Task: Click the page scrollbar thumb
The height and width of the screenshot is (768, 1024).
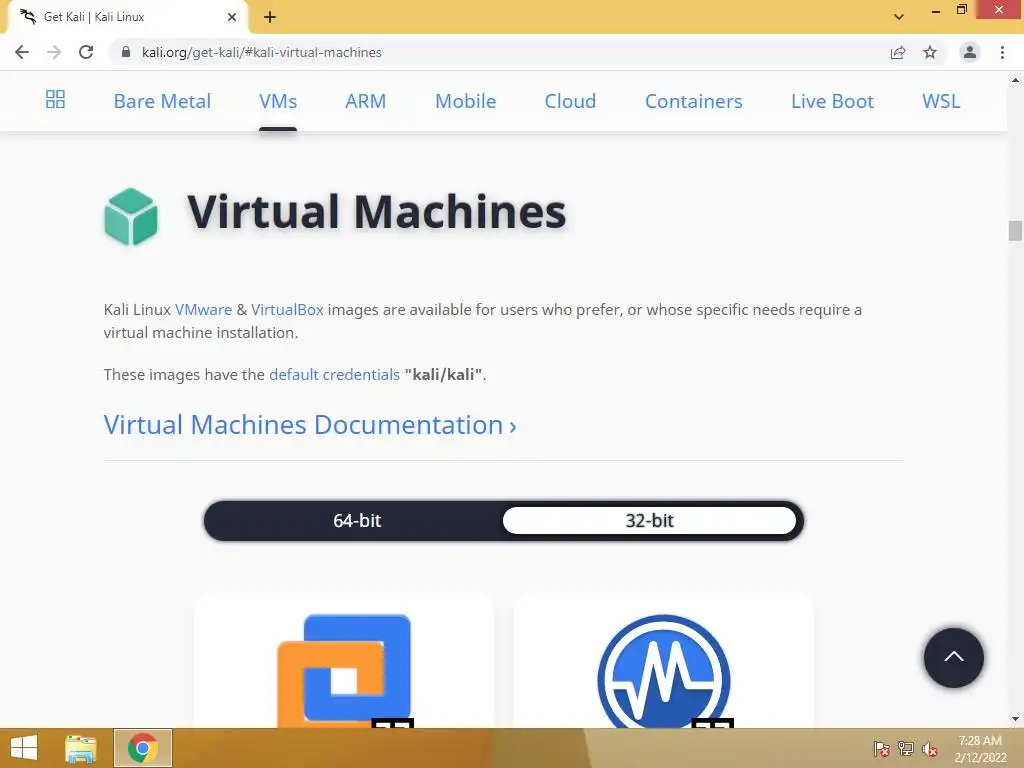Action: click(x=1015, y=231)
